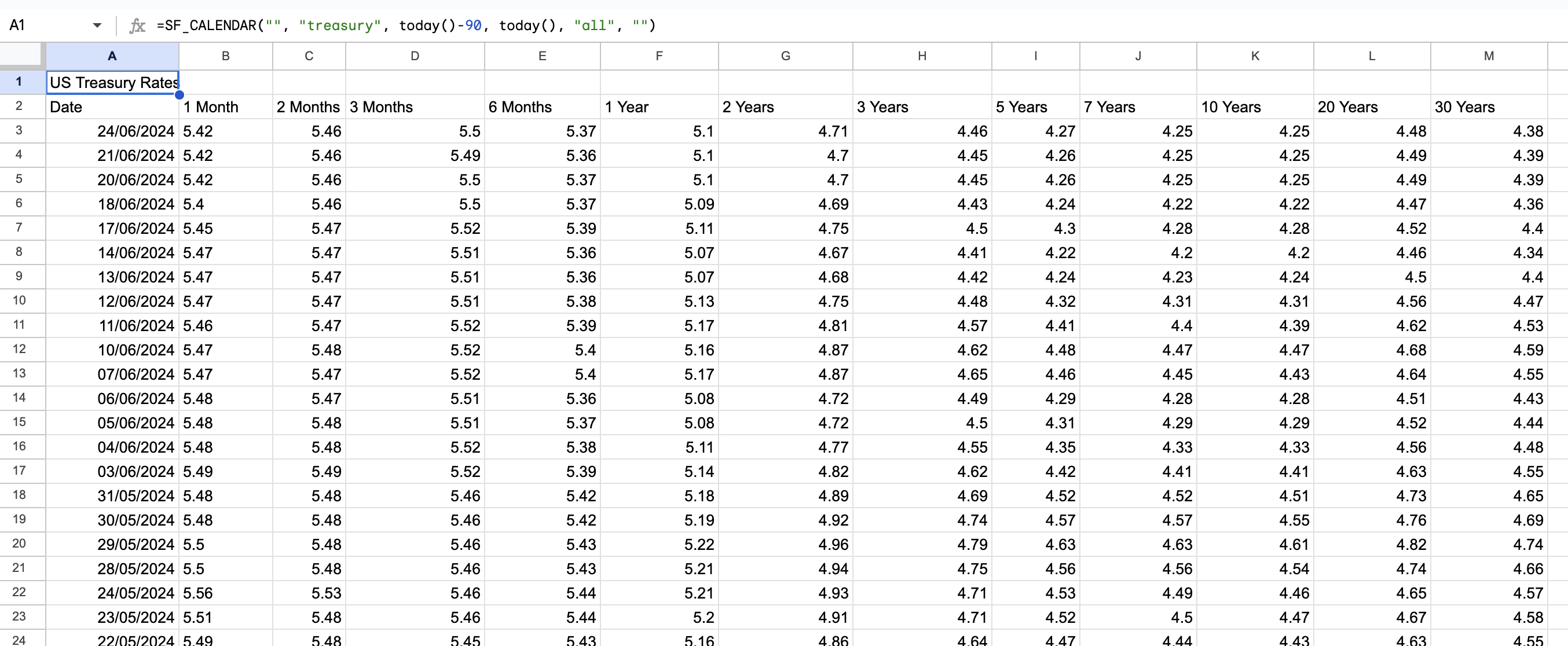Click cell 'US Treasury Rates'
The height and width of the screenshot is (646, 1568).
tap(112, 82)
